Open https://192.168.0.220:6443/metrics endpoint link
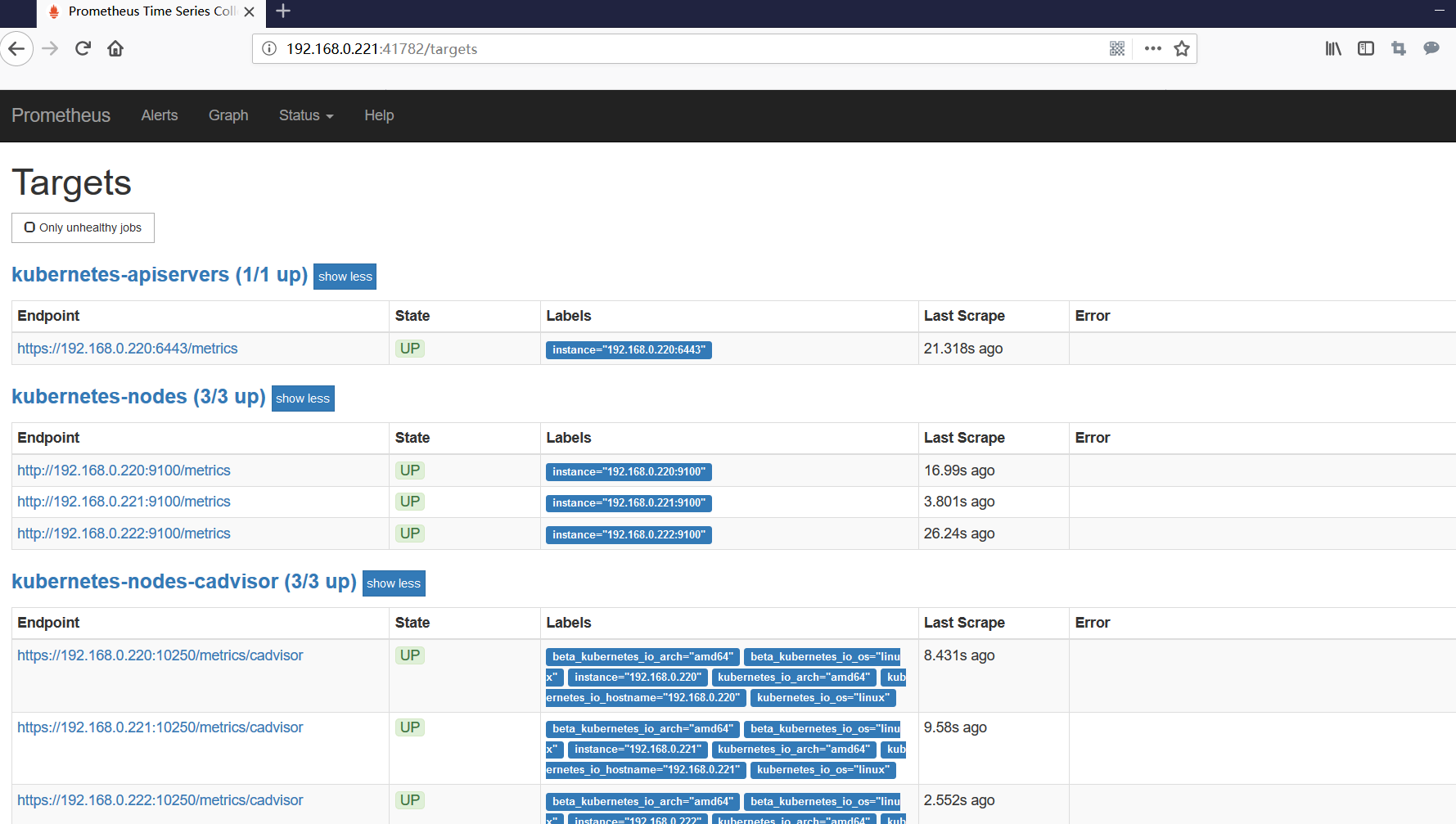 128,349
